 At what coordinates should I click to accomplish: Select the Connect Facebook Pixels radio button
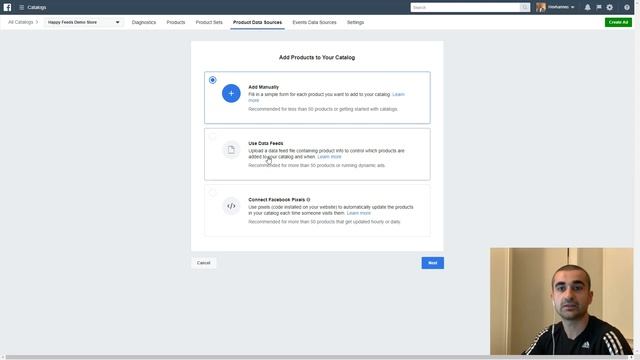click(212, 193)
